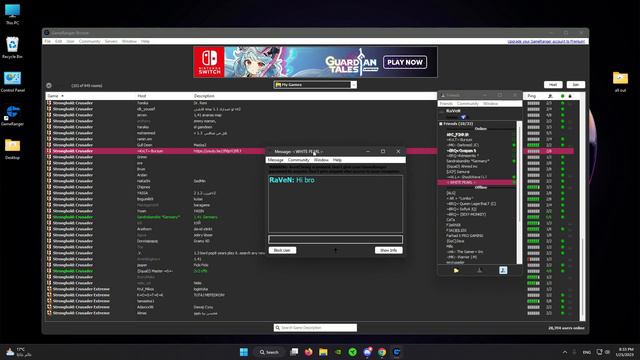Open Google Chrome from the taskbar
Image resolution: width=640 pixels, height=360 pixels.
[x=382, y=352]
